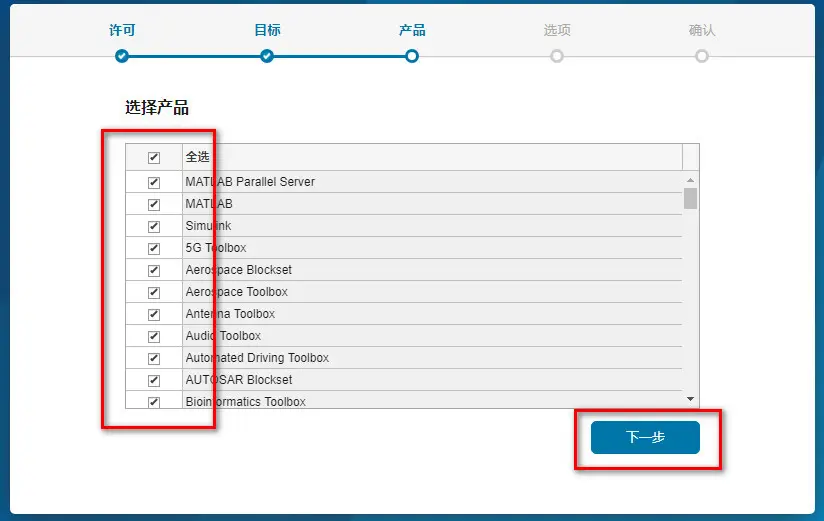Select the Antenna Toolbox row text
The height and width of the screenshot is (521, 824).
(230, 314)
